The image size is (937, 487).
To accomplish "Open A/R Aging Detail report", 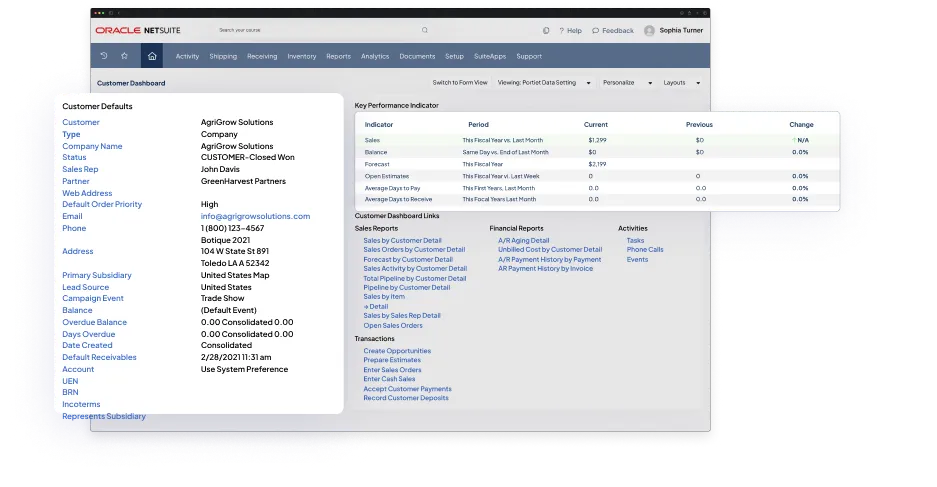I will (x=523, y=240).
